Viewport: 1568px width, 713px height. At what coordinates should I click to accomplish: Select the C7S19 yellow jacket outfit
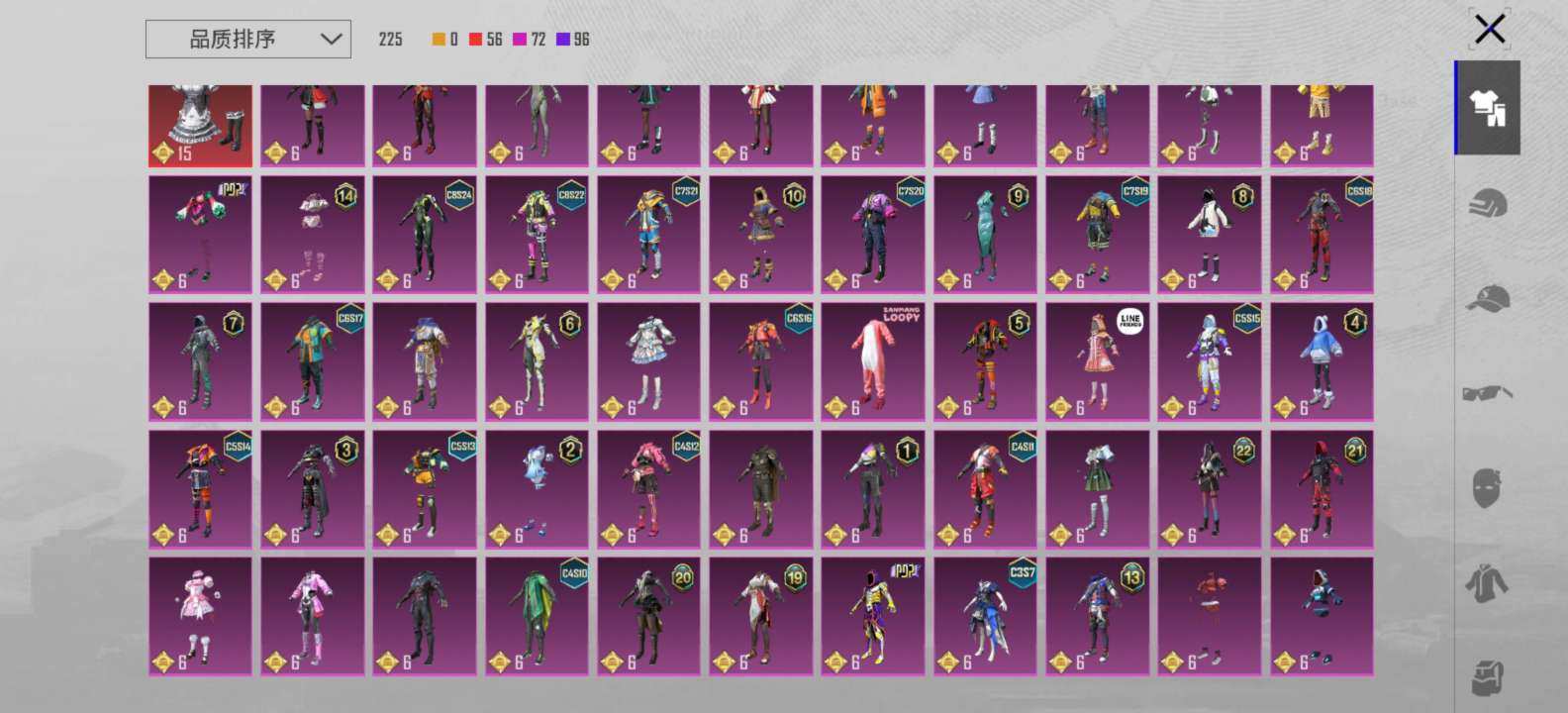point(1098,235)
